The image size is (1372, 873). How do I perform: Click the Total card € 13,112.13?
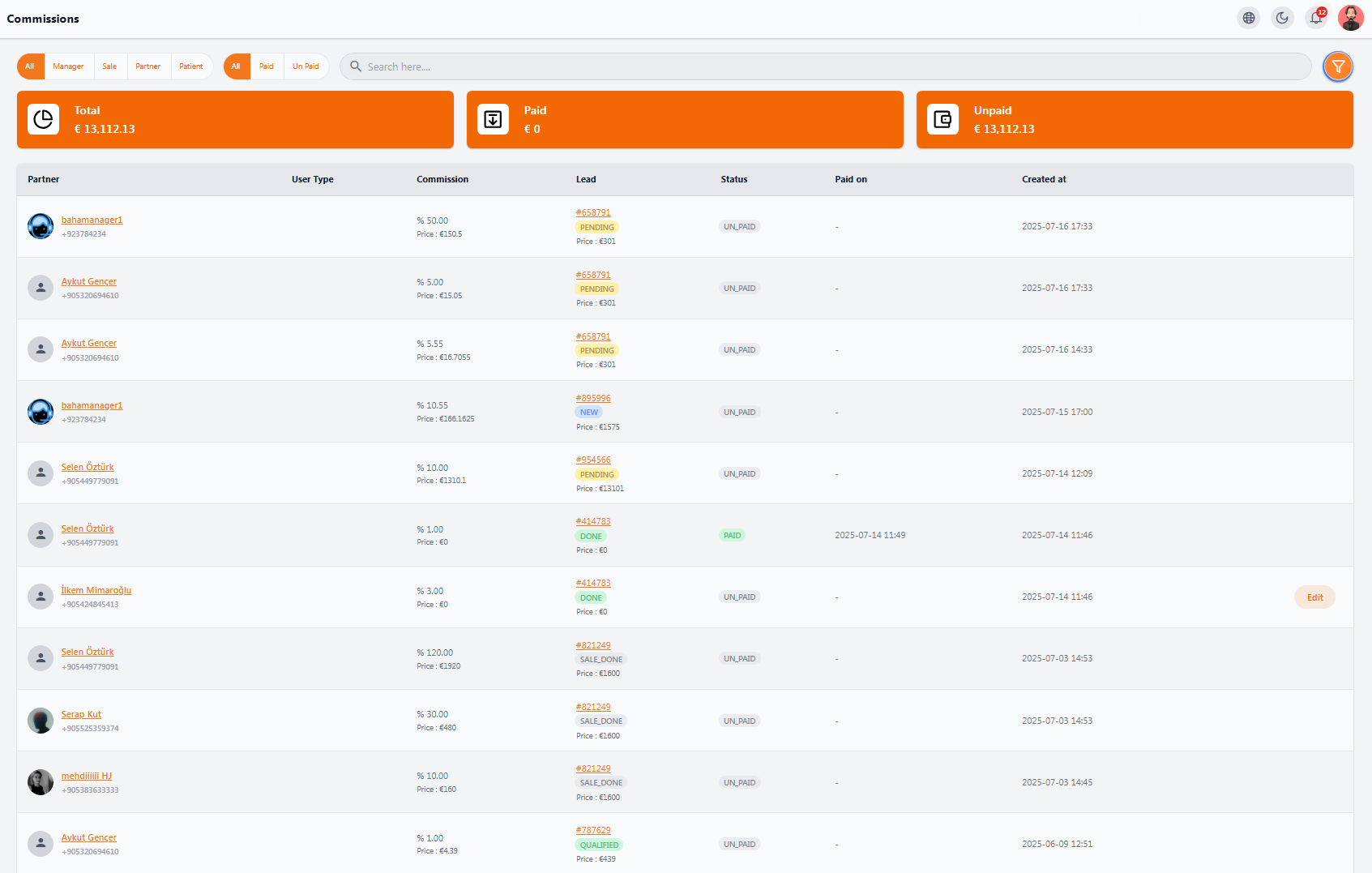click(235, 119)
